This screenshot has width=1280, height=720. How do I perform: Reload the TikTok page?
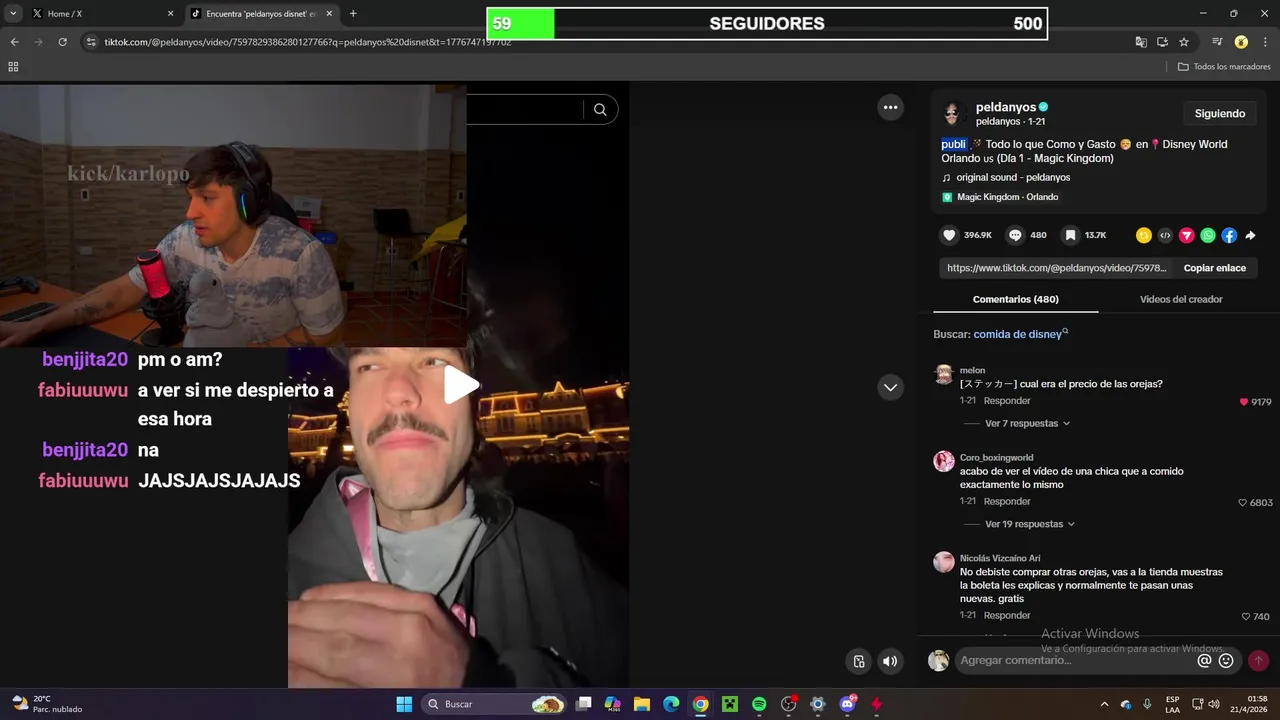[62, 42]
